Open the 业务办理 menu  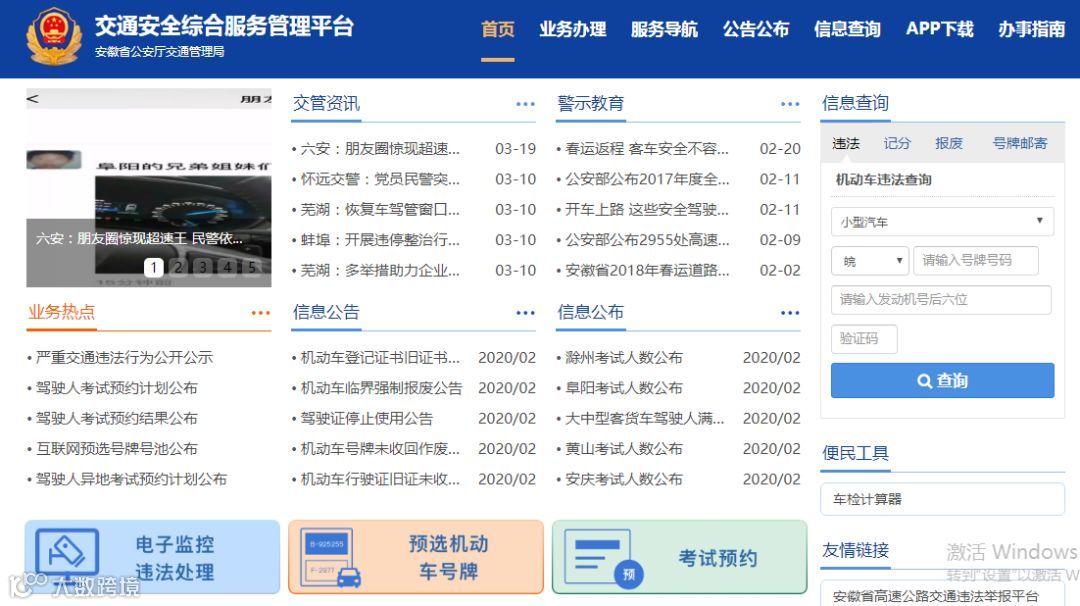pos(572,29)
